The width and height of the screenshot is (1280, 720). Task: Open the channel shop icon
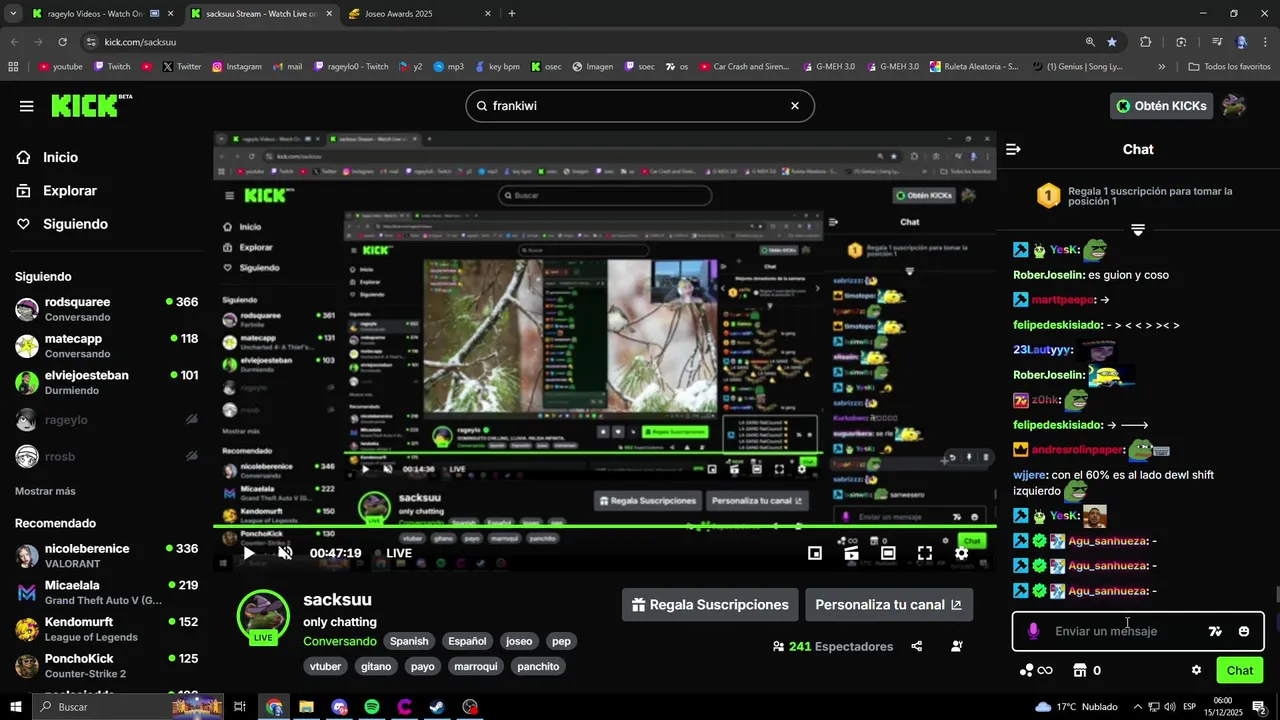pos(1080,670)
